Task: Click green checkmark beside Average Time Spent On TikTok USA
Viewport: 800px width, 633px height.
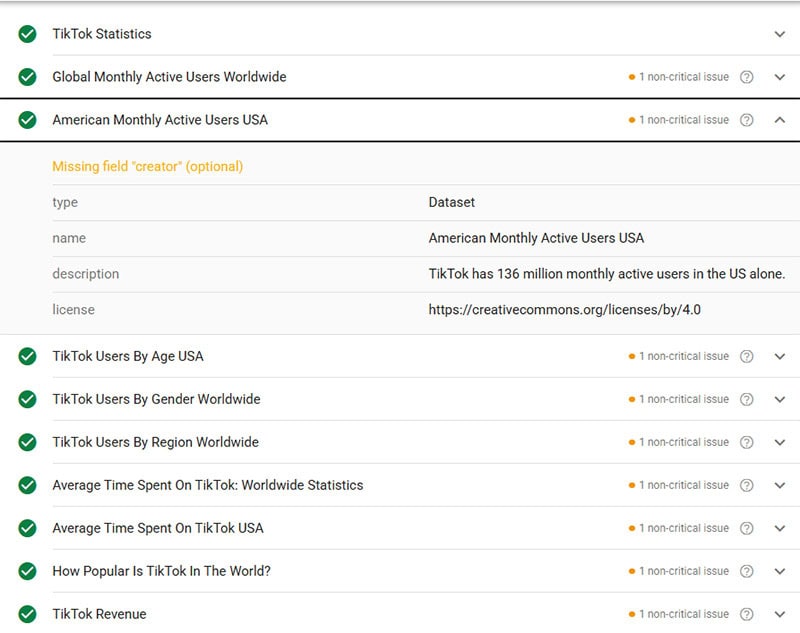Action: tap(28, 528)
